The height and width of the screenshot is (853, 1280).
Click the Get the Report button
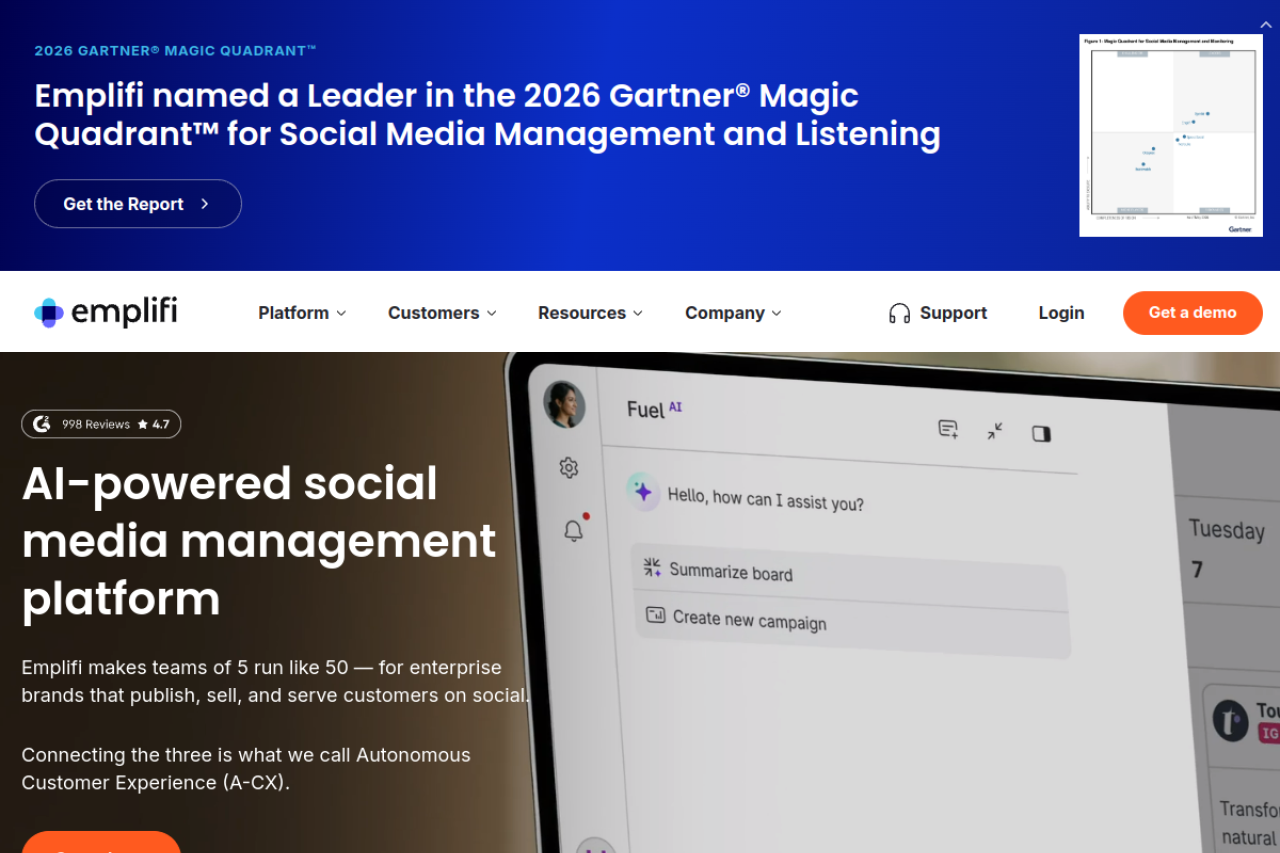pos(138,204)
